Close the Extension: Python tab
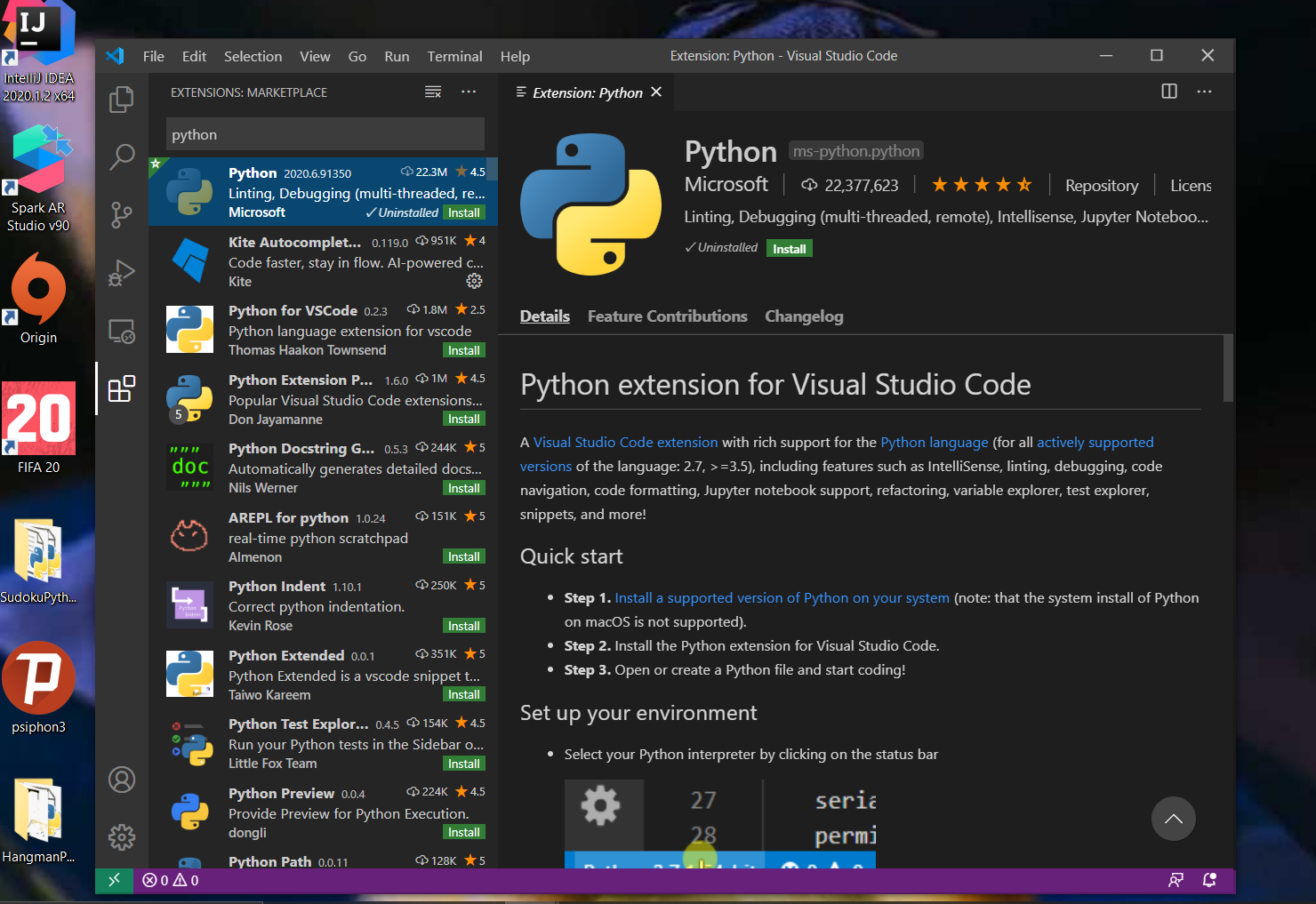The height and width of the screenshot is (904, 1316). tap(656, 92)
